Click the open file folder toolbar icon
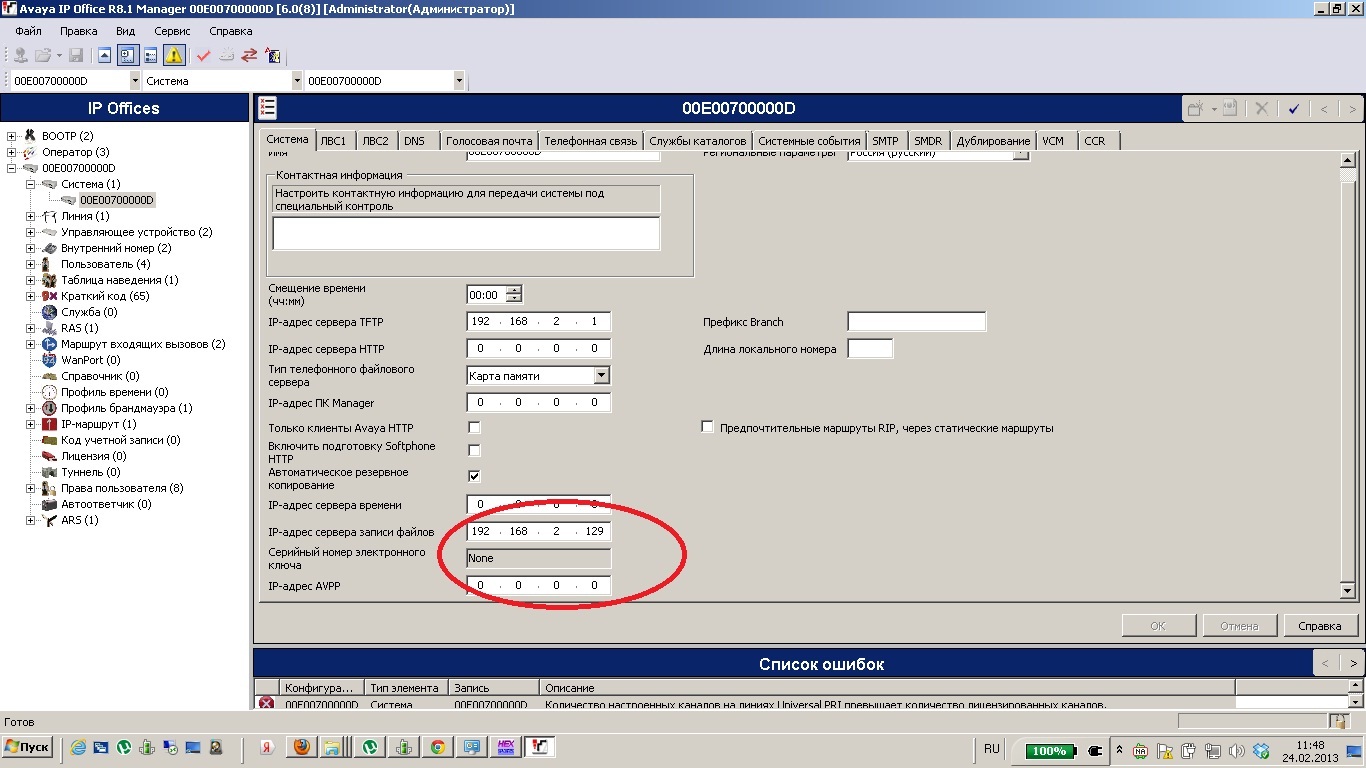This screenshot has width=1366, height=768. [43, 55]
